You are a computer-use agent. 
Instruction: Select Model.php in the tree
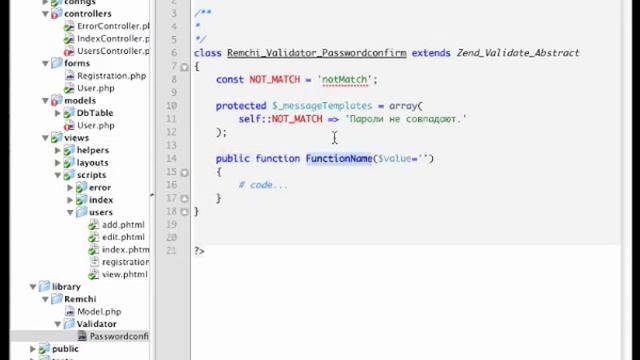point(99,312)
